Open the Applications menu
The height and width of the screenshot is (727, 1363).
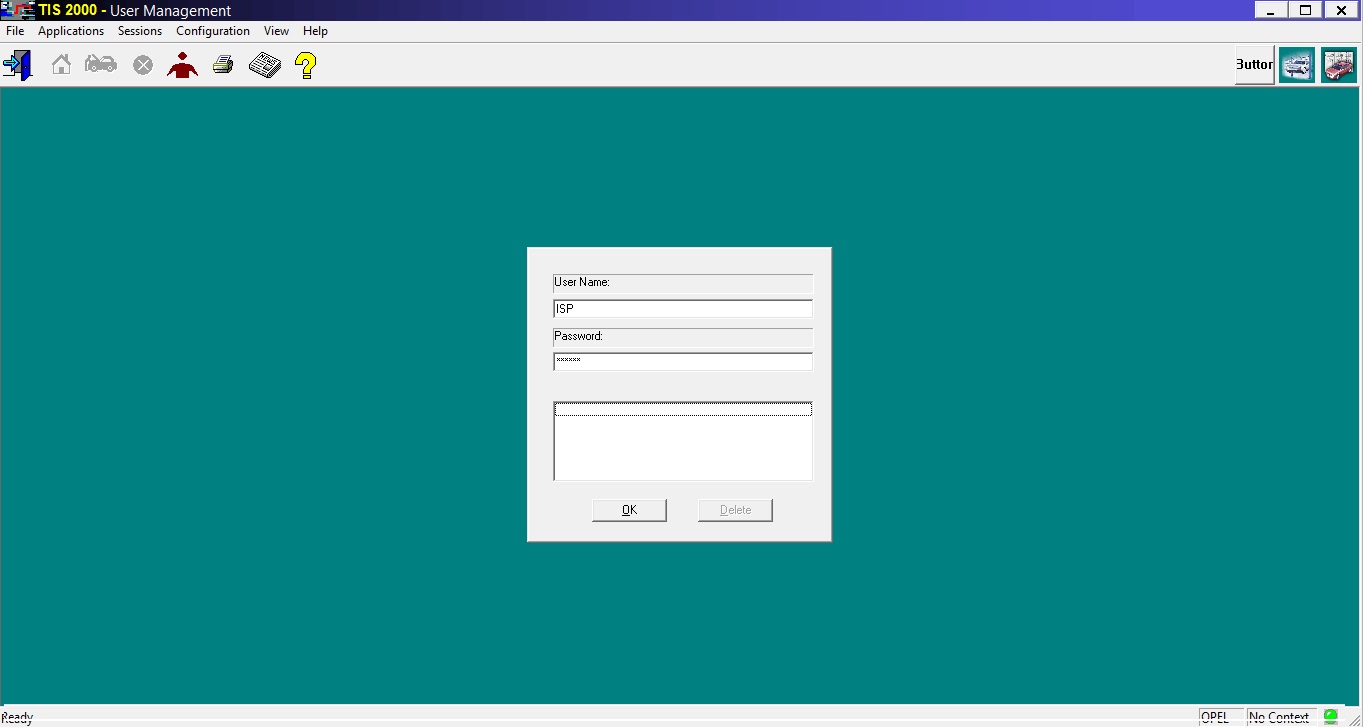(71, 31)
